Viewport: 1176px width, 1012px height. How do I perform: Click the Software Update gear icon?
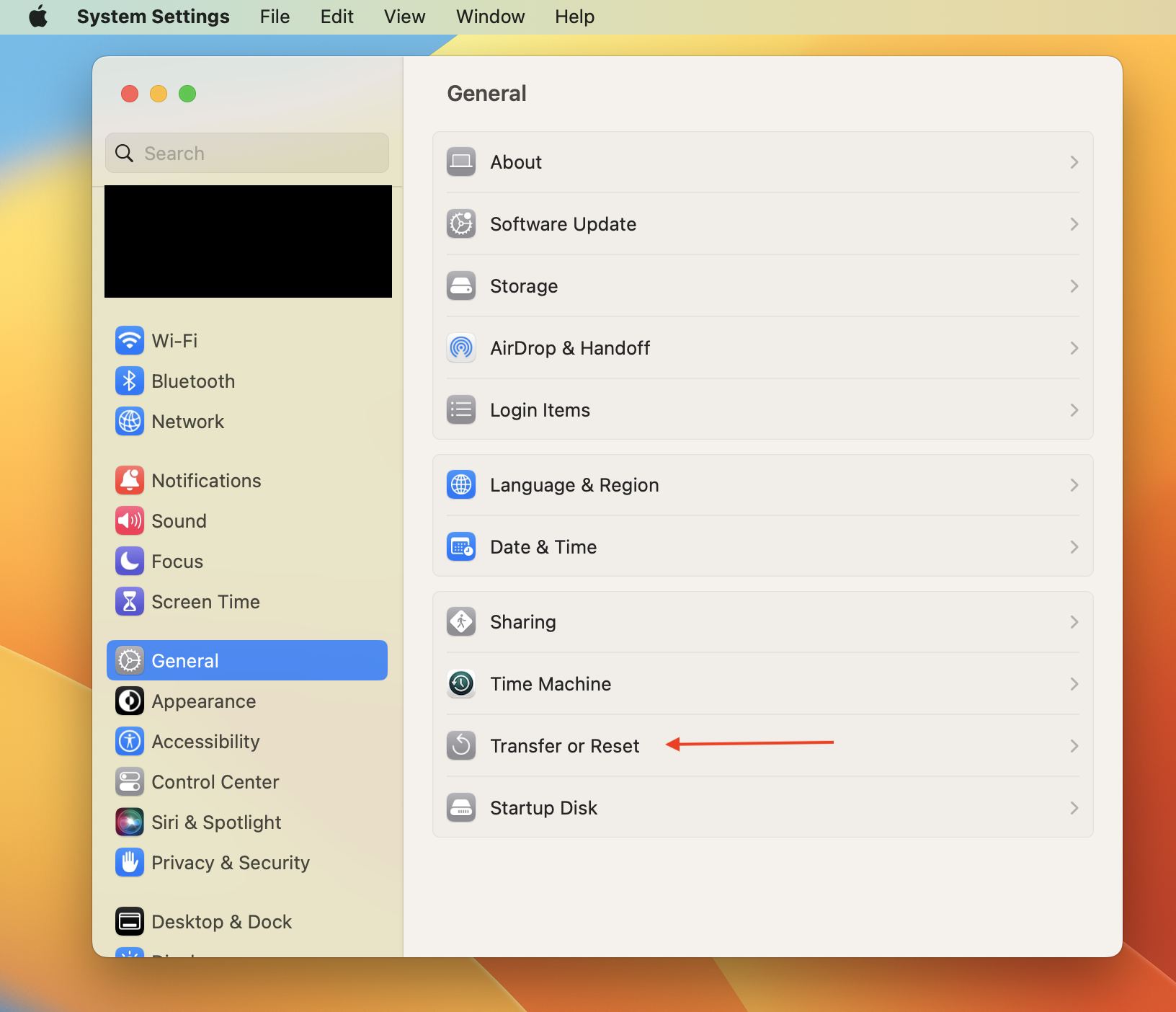[x=461, y=223]
